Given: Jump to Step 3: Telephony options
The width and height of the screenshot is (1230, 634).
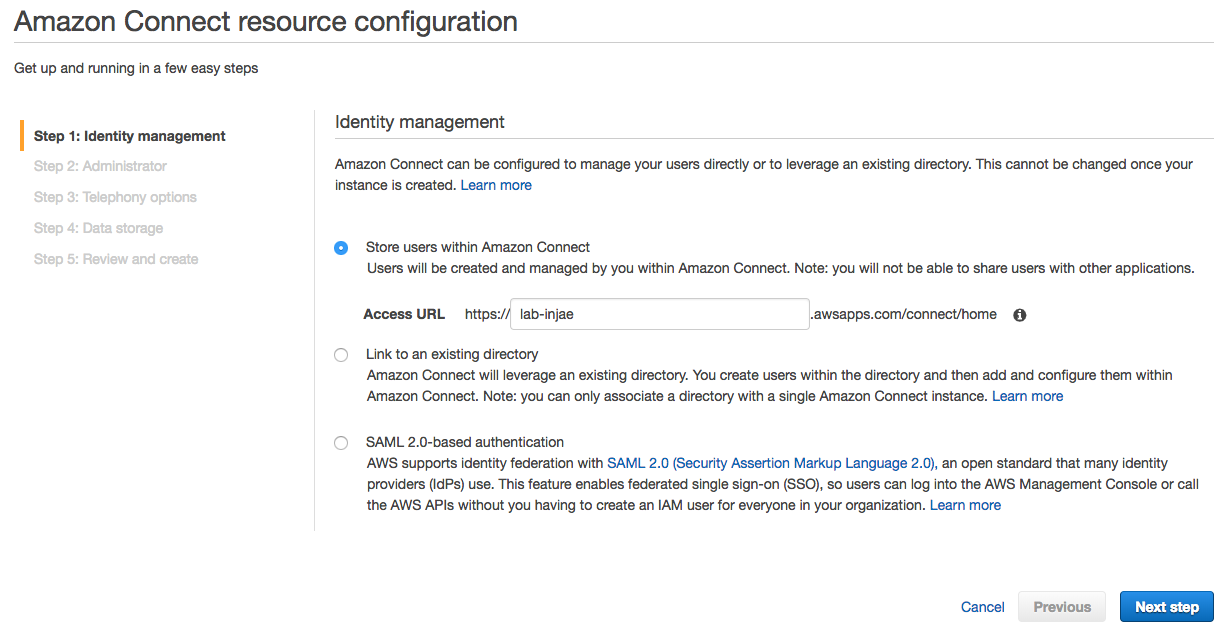Looking at the screenshot, I should [x=115, y=197].
